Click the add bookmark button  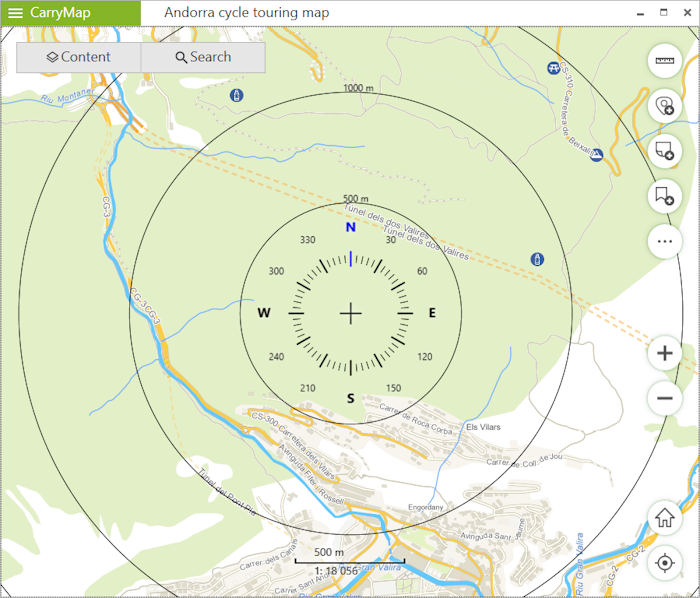pos(664,196)
